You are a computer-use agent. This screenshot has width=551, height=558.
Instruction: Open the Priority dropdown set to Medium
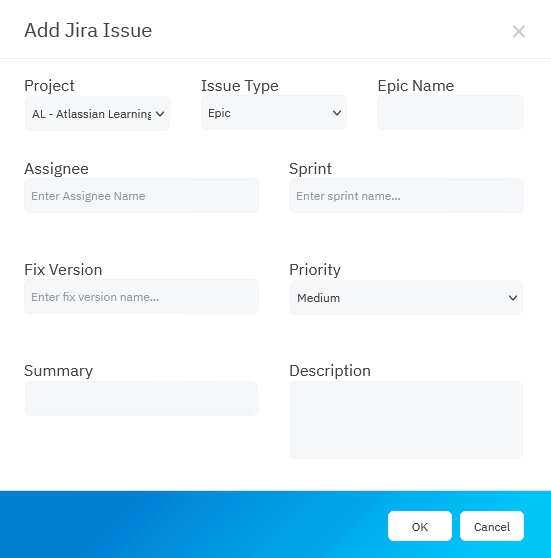point(406,298)
